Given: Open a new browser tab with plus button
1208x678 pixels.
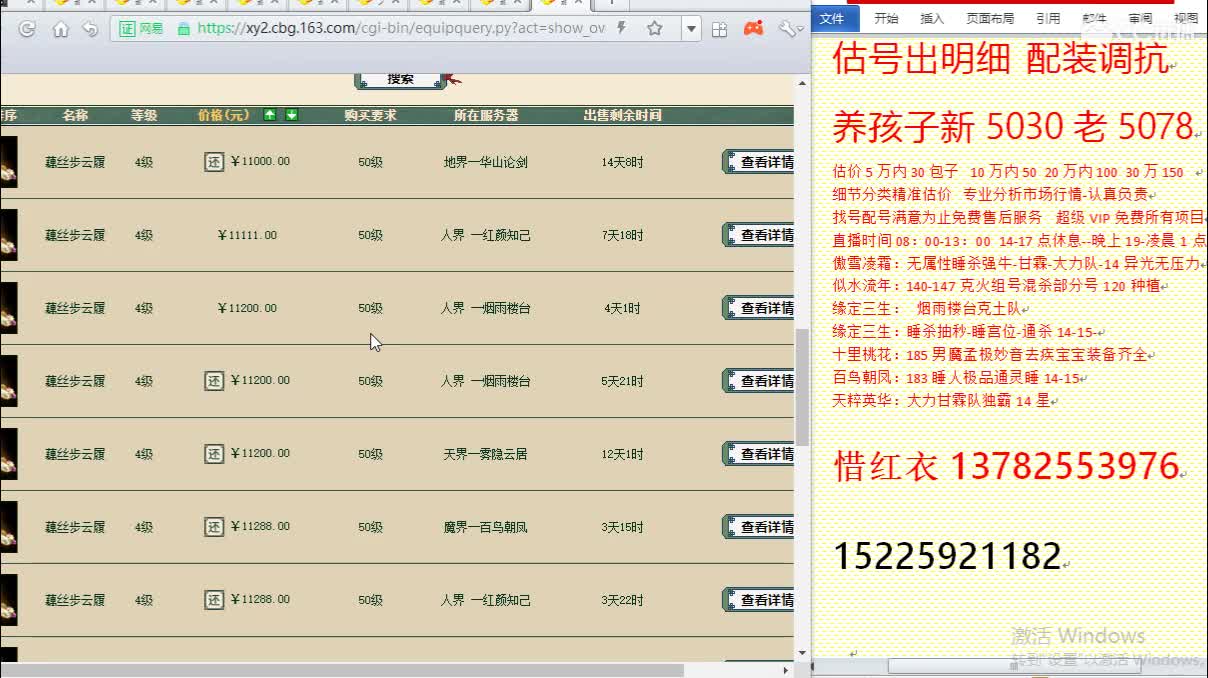Looking at the screenshot, I should pyautogui.click(x=612, y=3).
